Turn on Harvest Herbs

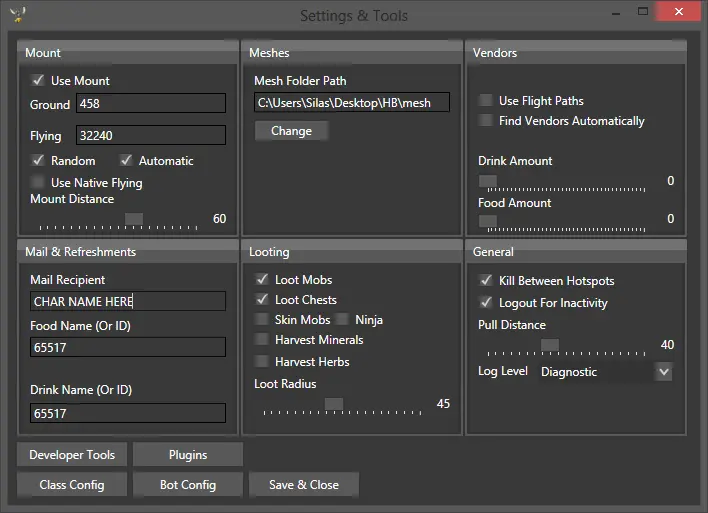pyautogui.click(x=263, y=362)
